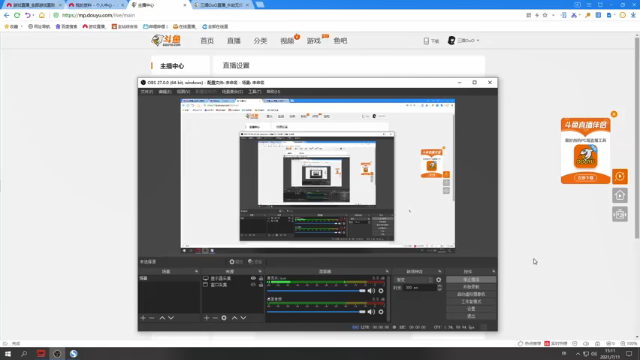The width and height of the screenshot is (640, 360).
Task: Click the desktop audio volume slider
Action: 316,312
